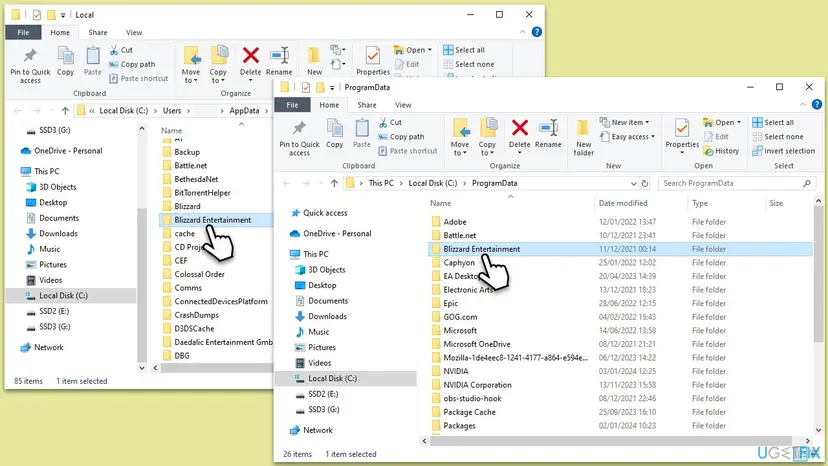Screen dimensions: 828x466
Task: Create New folder in ProgramData window
Action: coord(584,138)
